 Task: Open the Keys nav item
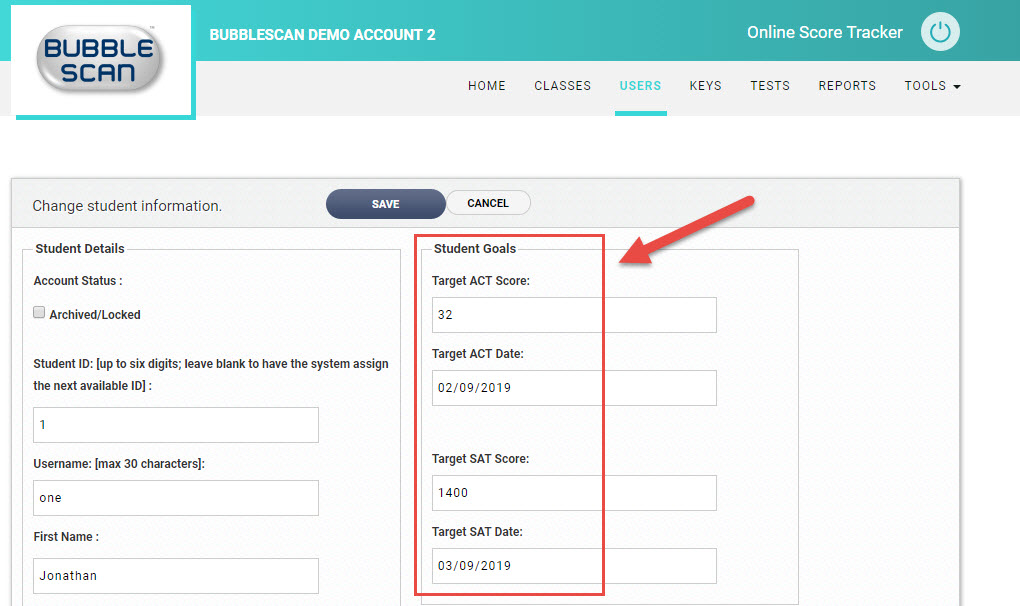tap(706, 86)
